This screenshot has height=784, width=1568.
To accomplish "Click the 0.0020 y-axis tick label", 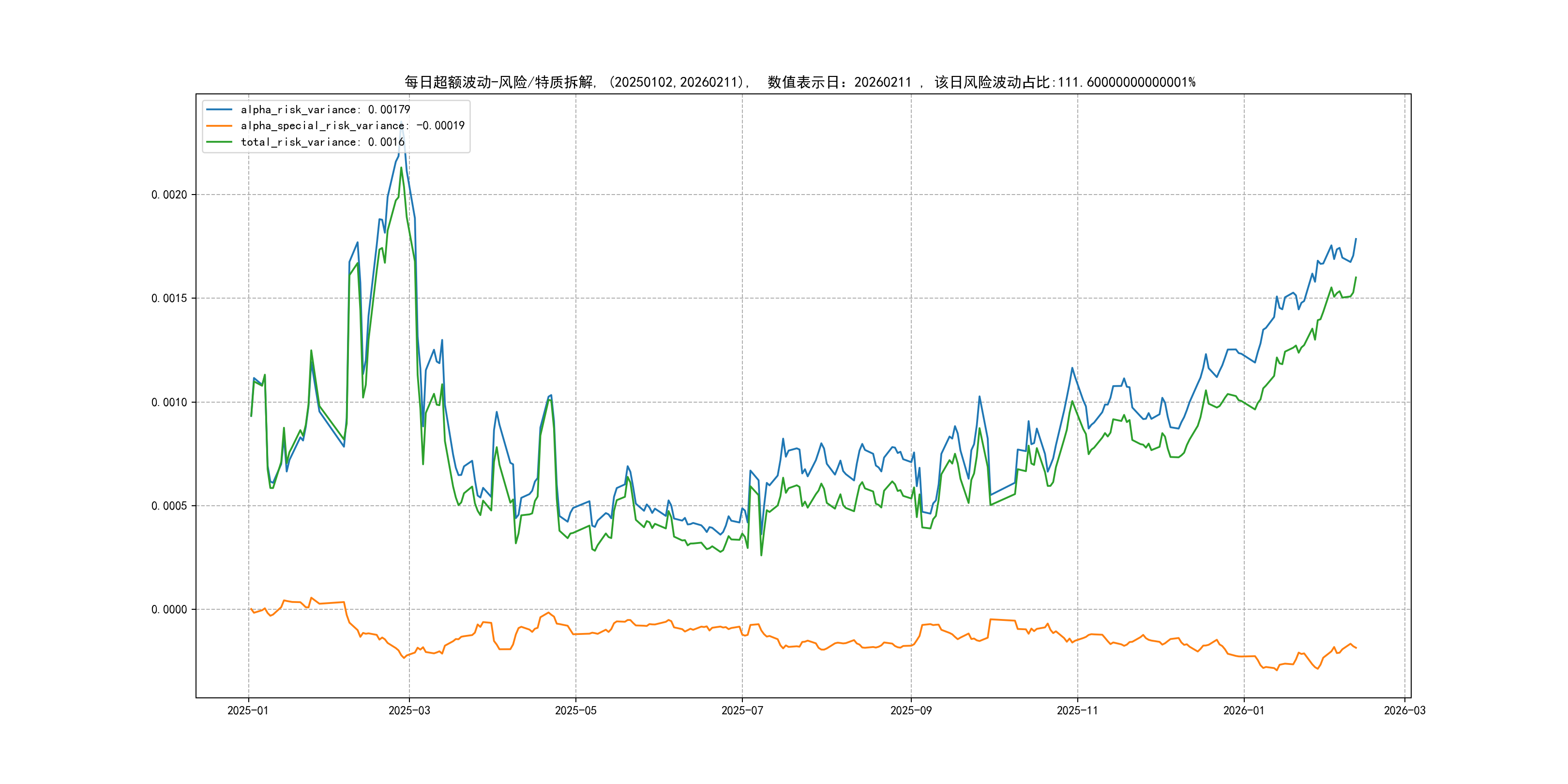I will click(169, 195).
